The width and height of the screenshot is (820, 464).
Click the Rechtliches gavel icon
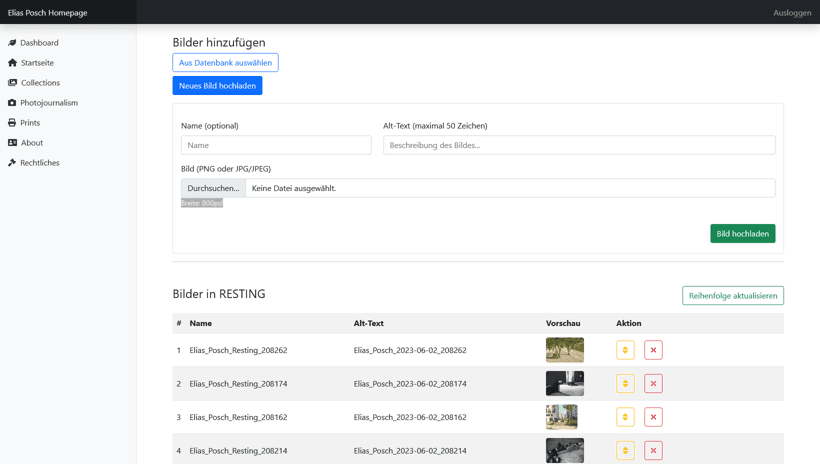tap(12, 163)
